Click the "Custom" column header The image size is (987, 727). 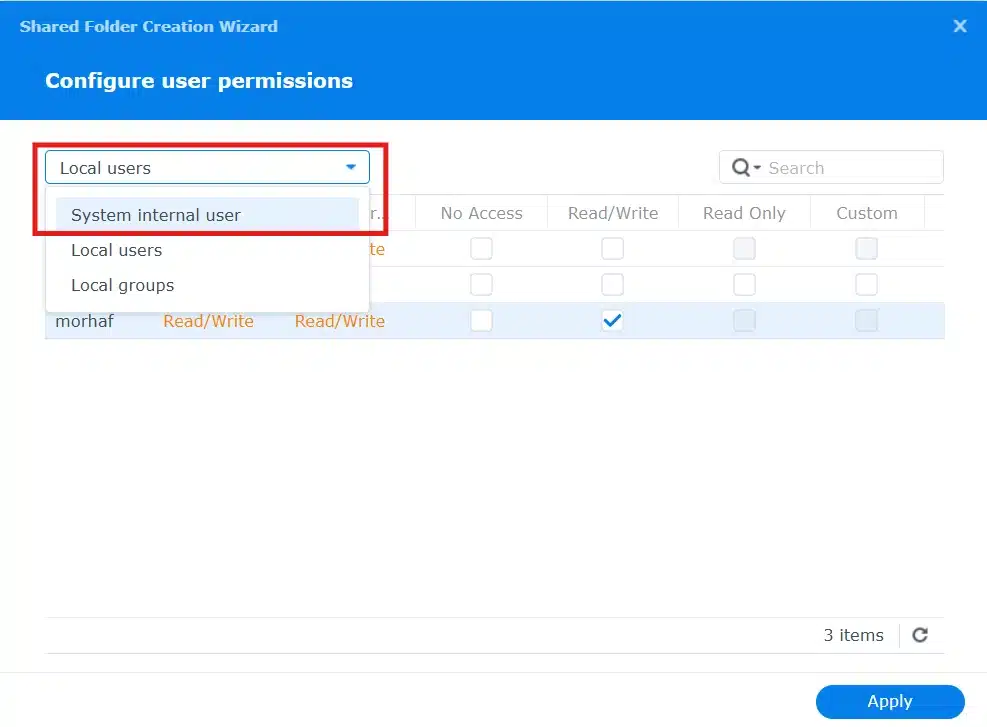coord(866,212)
